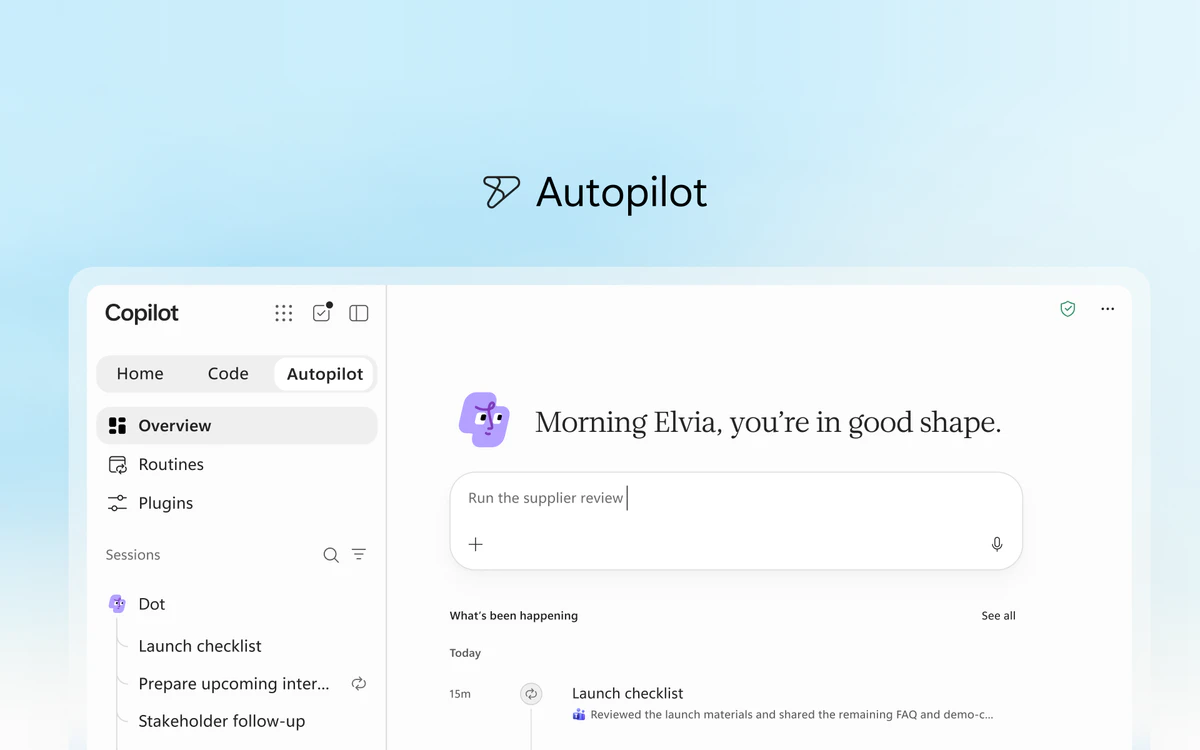Click the Overview dashboard icon

click(118, 425)
